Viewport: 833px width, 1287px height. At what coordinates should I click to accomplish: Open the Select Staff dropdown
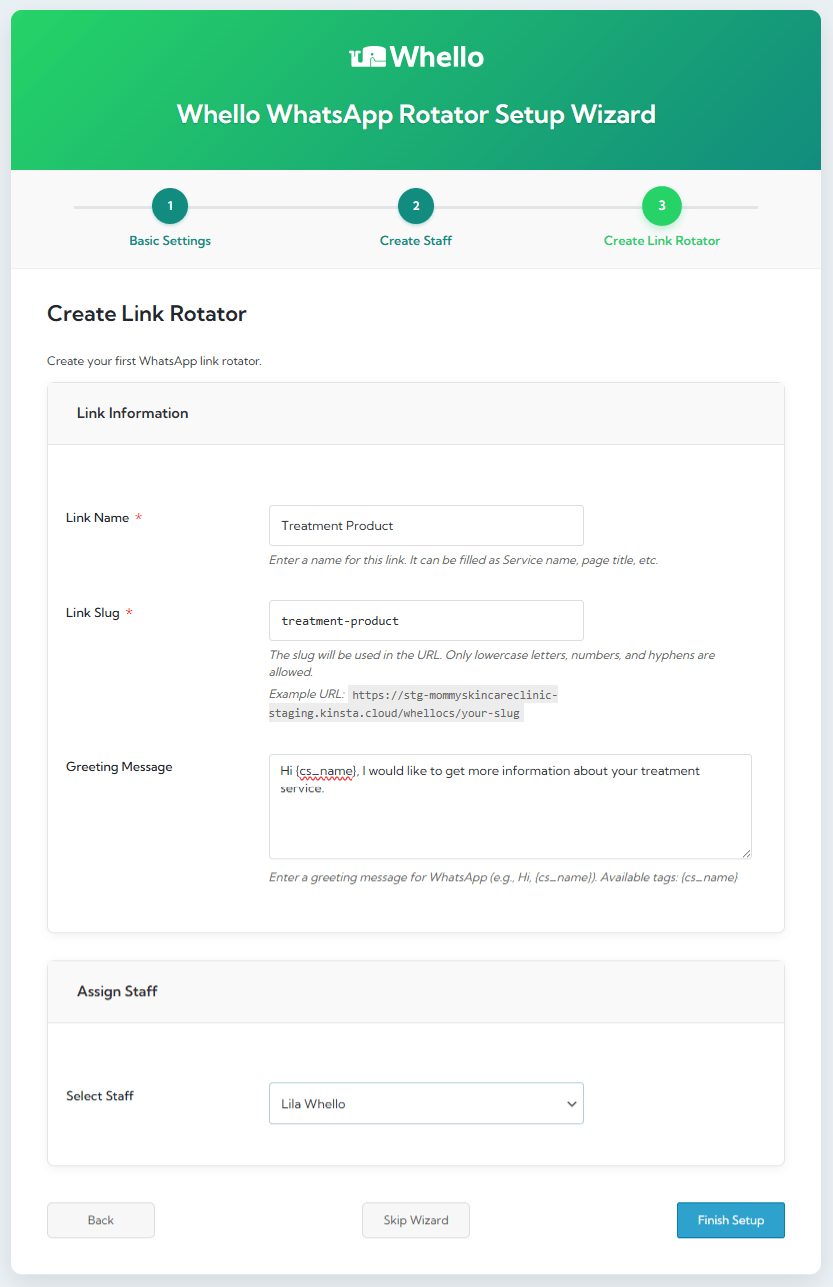(x=426, y=1103)
